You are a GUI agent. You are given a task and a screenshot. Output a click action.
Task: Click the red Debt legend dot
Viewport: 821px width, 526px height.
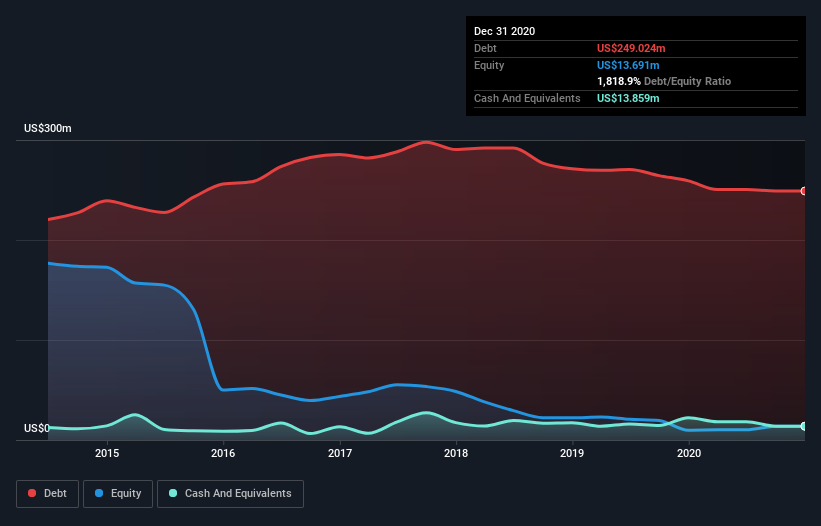point(32,493)
